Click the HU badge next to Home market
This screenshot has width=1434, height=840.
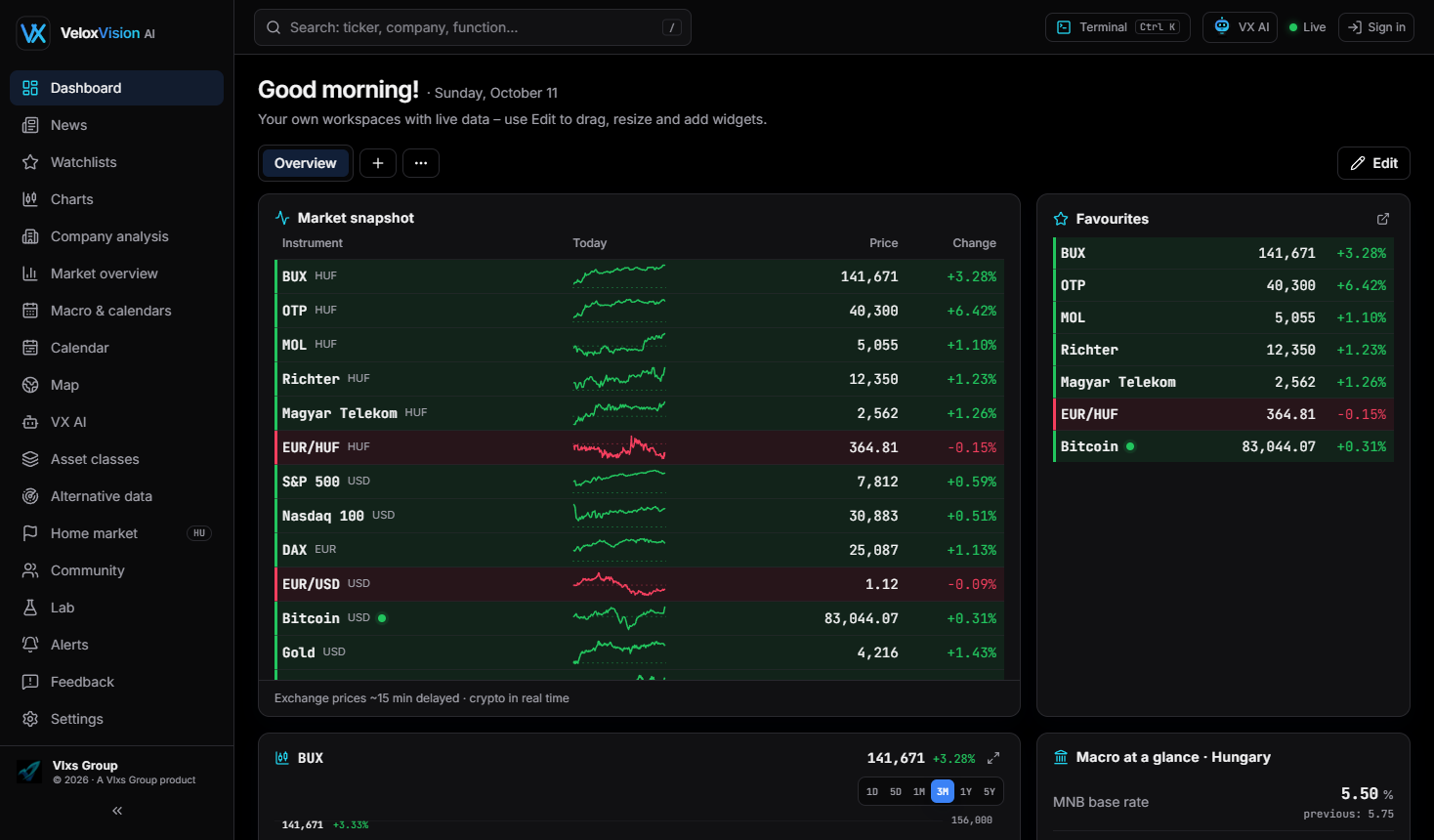[x=199, y=533]
